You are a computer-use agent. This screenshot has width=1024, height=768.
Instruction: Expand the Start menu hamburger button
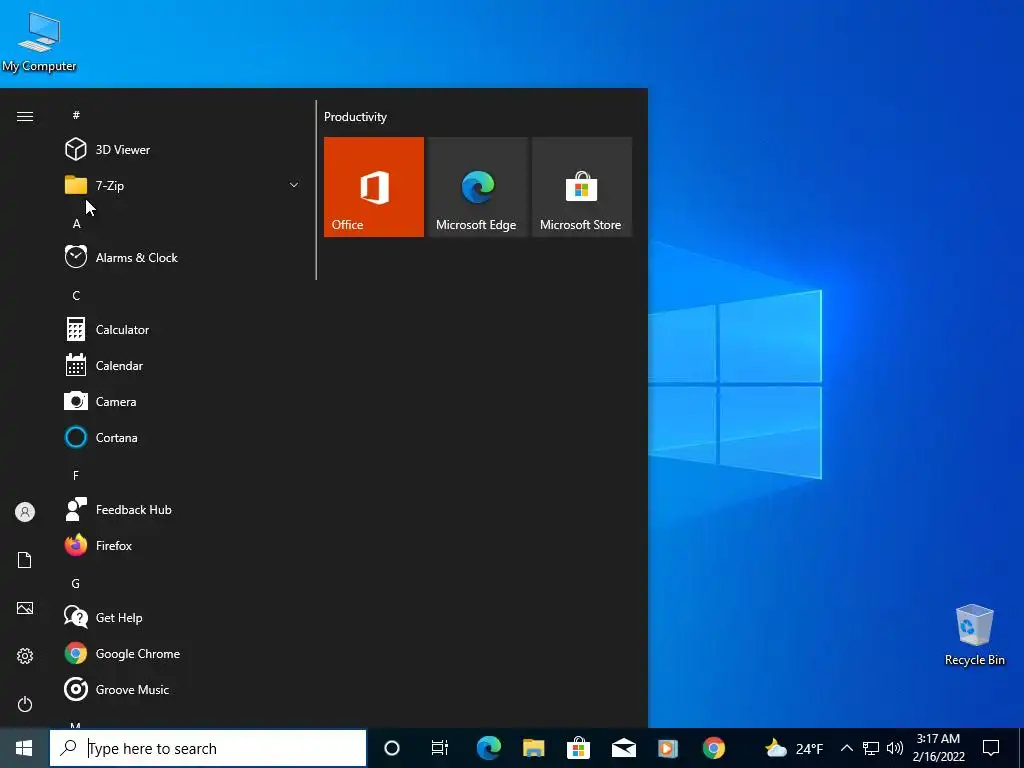(x=25, y=116)
